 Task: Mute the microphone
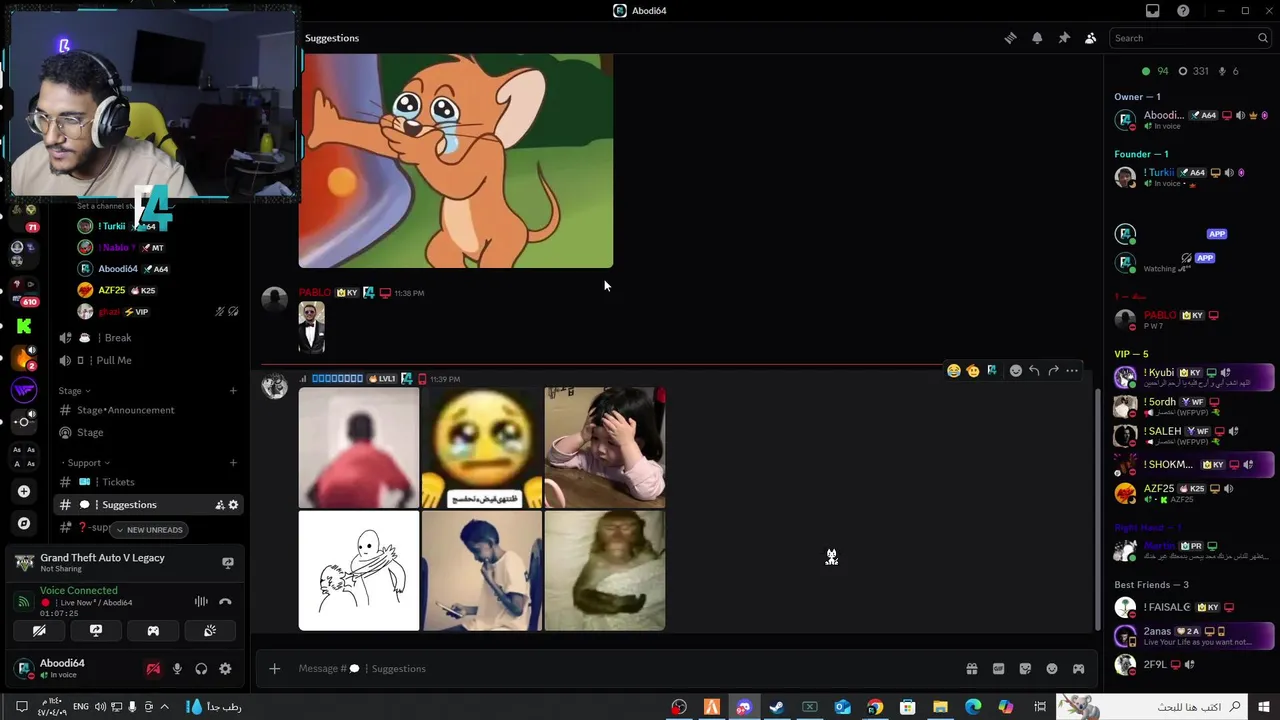tap(177, 669)
